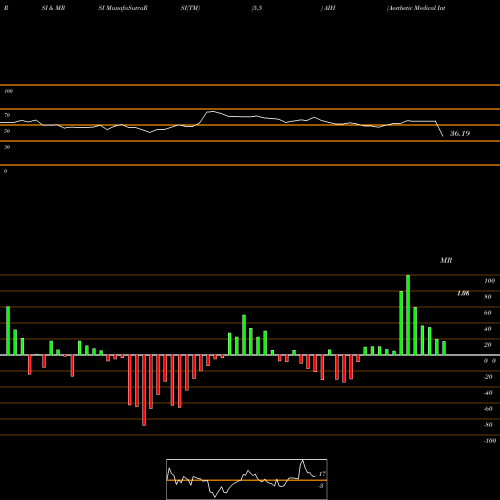Screen dimensions: 500x500
Task: Click the 30 level label on the RSI axis
Action: point(7,147)
